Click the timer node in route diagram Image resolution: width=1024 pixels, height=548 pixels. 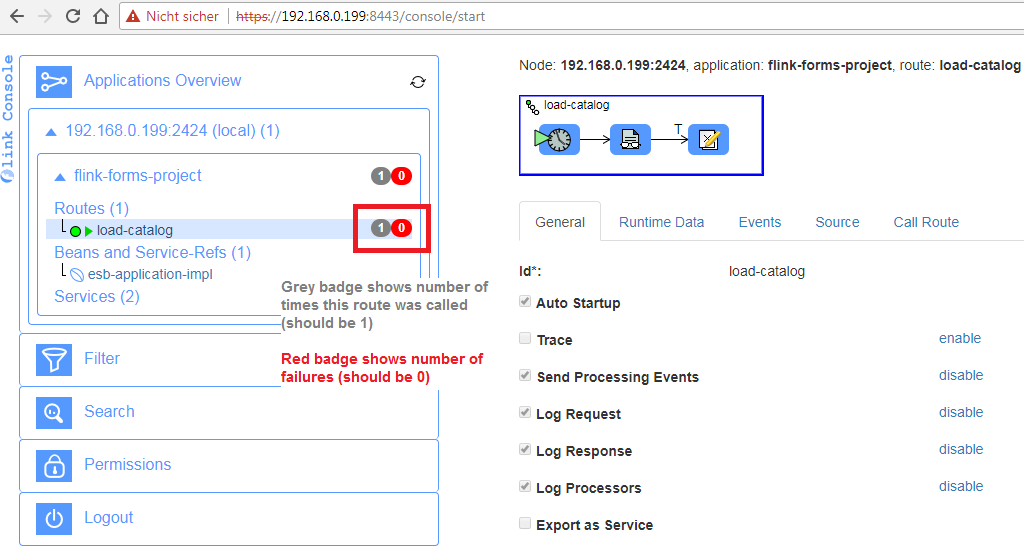[559, 139]
